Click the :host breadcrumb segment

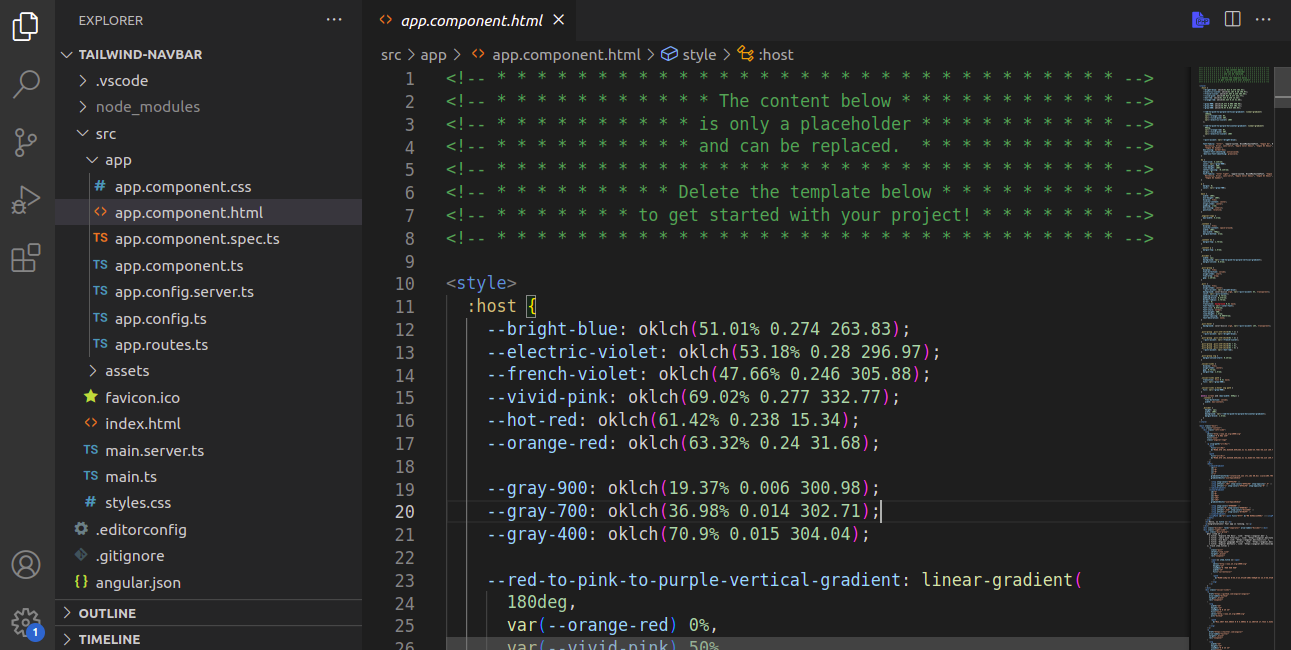point(776,55)
